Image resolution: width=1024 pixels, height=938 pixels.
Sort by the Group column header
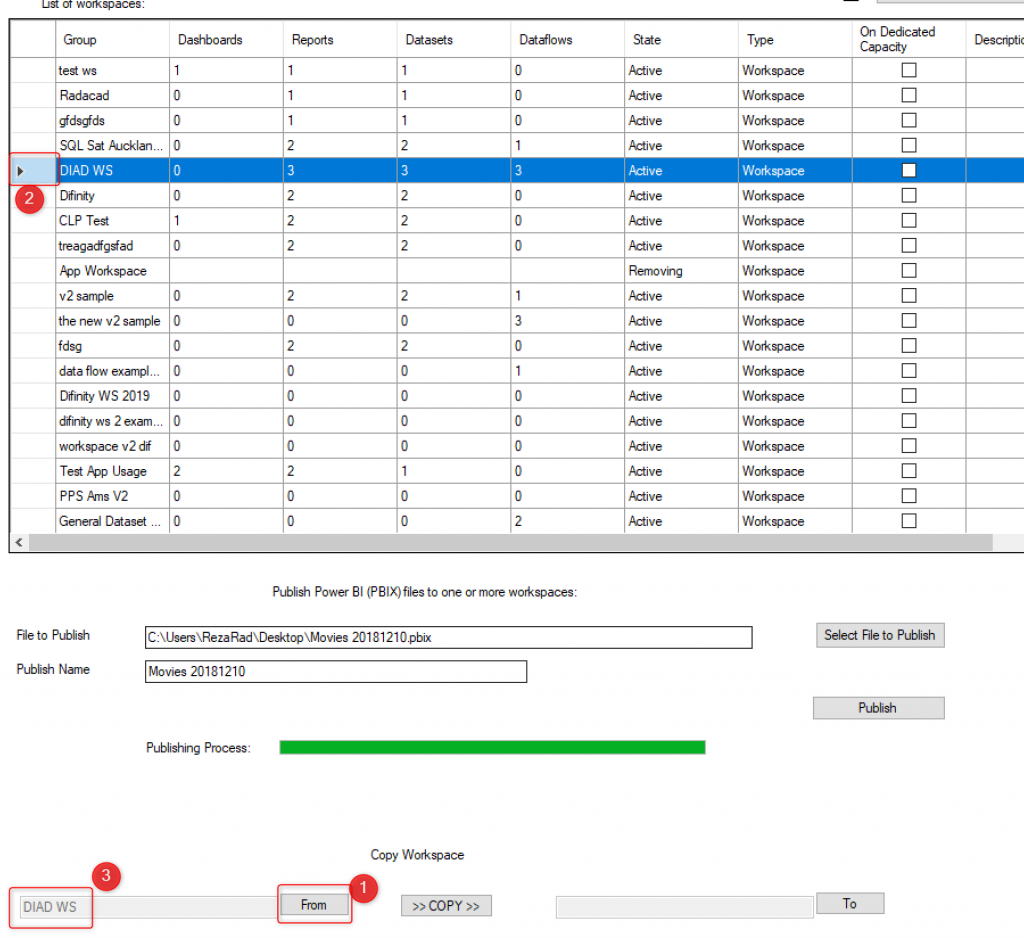pyautogui.click(x=80, y=40)
